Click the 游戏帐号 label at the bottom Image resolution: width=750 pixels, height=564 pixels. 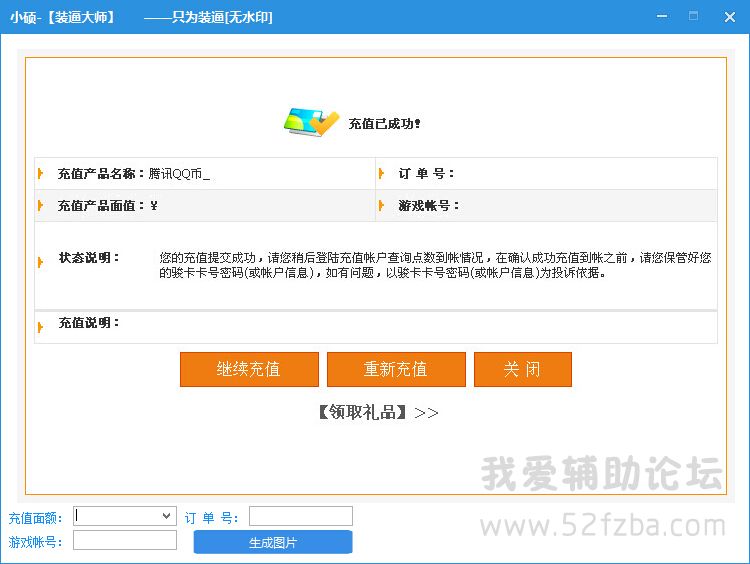click(x=35, y=542)
